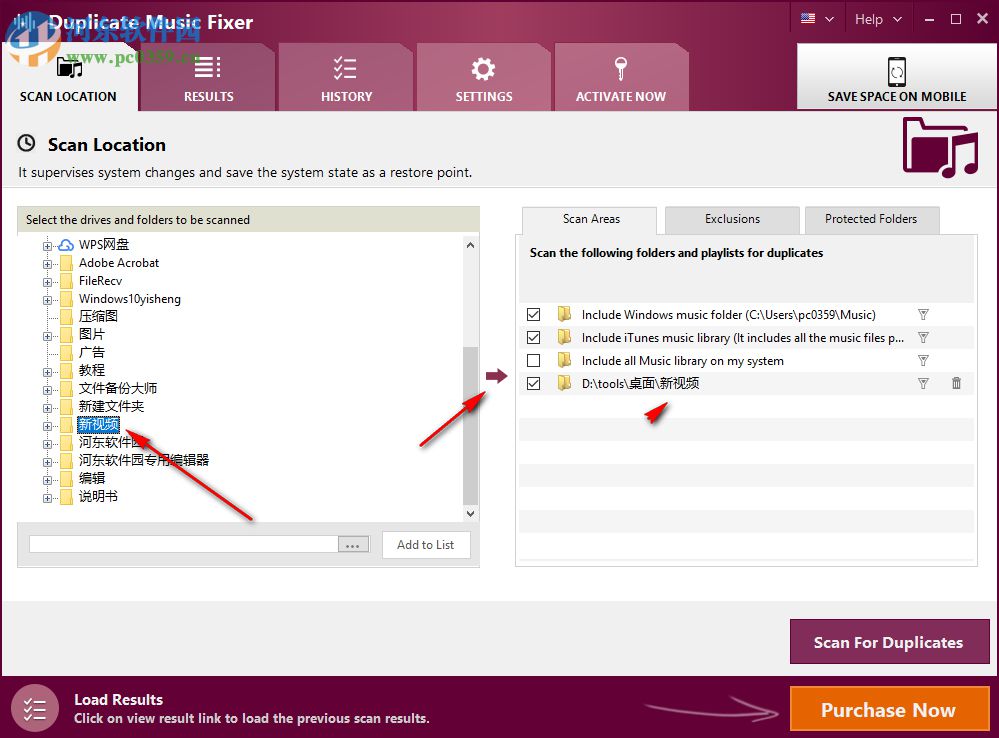The height and width of the screenshot is (738, 999).
Task: Switch to the Exclusions tab
Action: [x=732, y=219]
